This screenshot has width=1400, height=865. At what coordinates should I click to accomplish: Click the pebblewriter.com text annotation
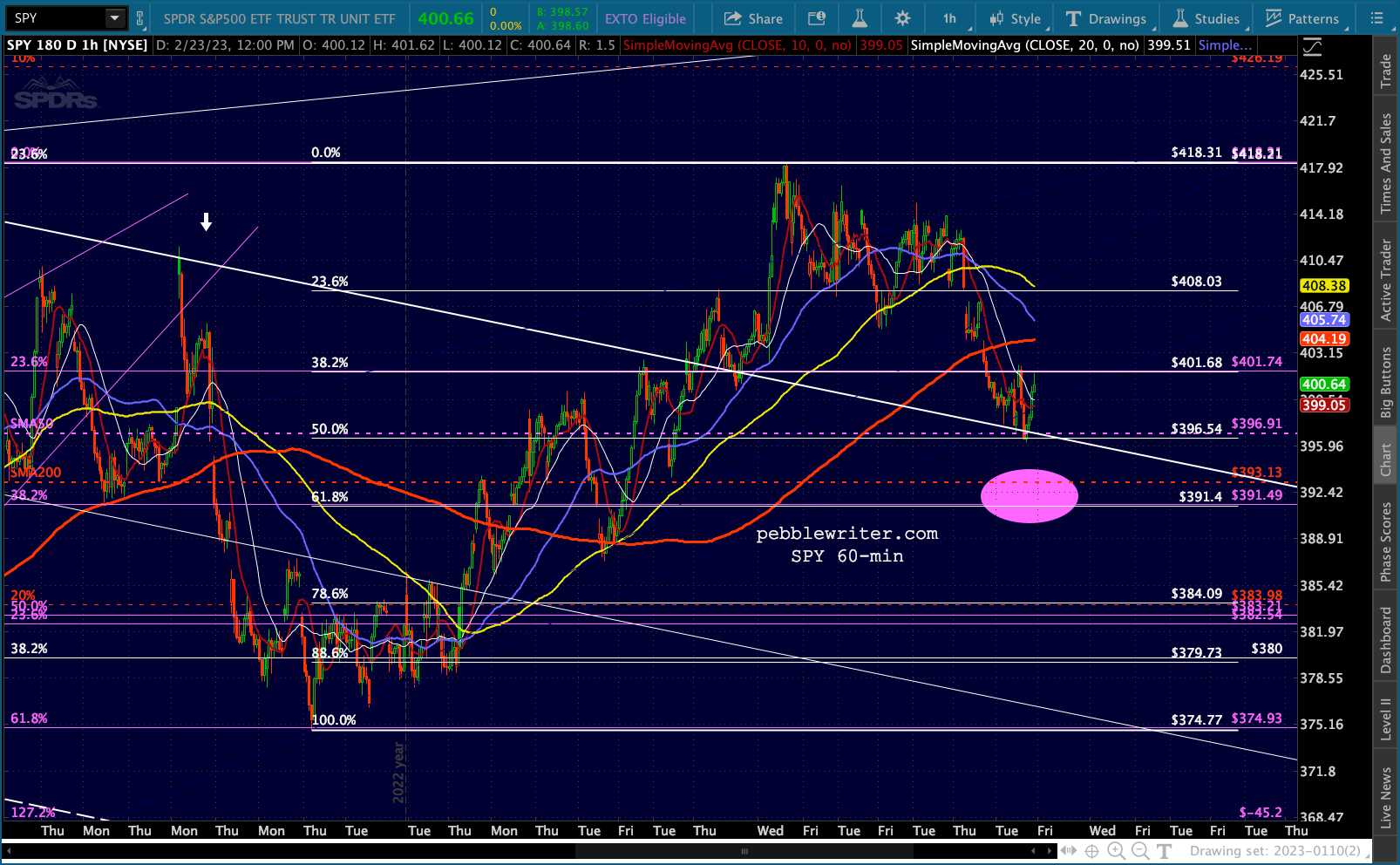[x=847, y=534]
